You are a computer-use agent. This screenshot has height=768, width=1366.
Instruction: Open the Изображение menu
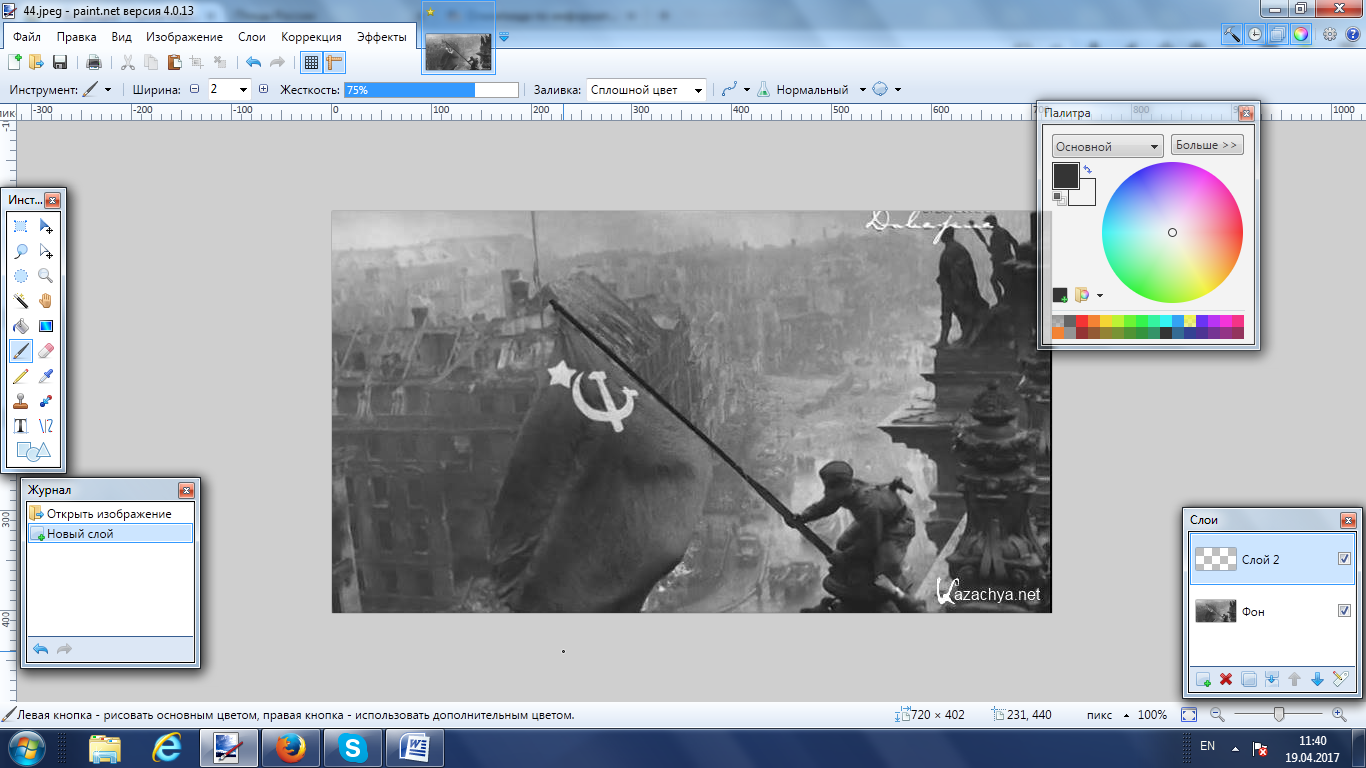click(x=184, y=37)
